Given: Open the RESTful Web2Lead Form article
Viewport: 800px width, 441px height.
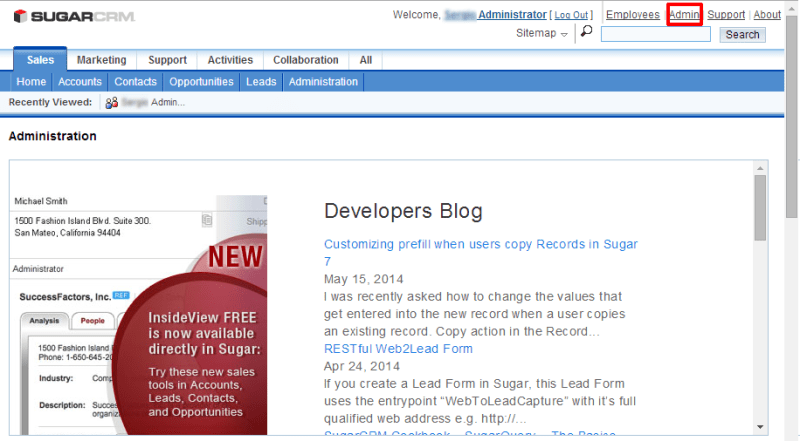Looking at the screenshot, I should point(398,349).
